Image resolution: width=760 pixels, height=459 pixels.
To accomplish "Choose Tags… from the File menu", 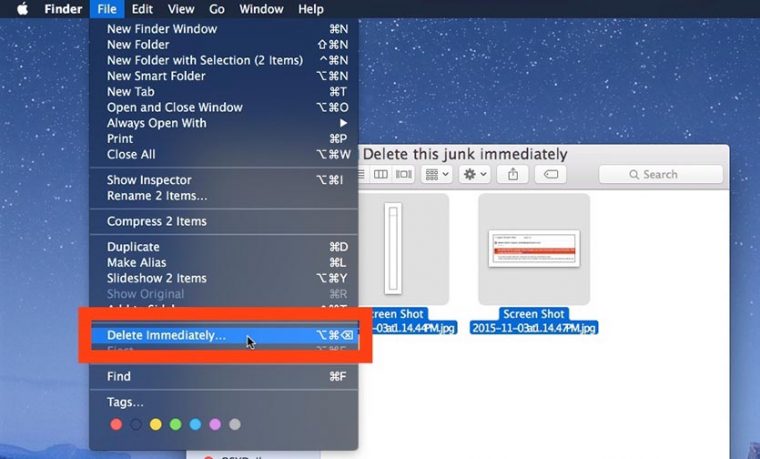I will point(224,402).
